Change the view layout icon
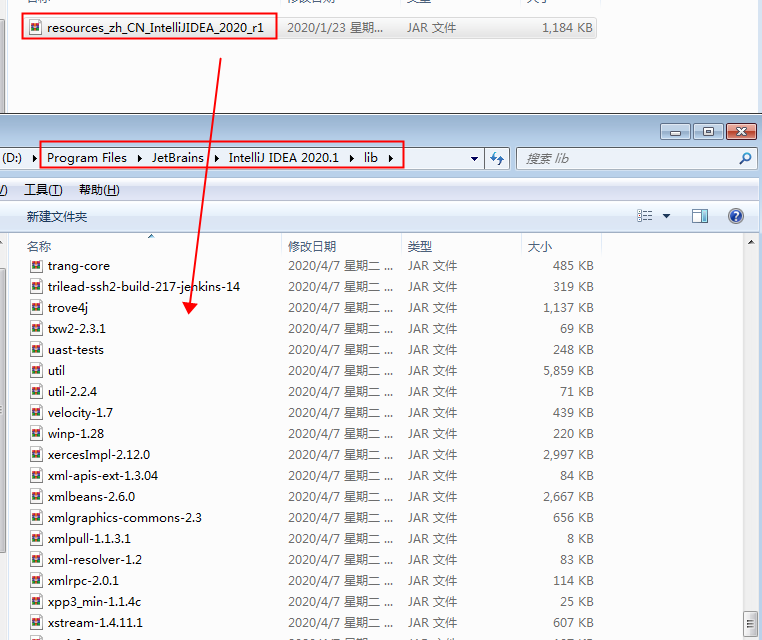The image size is (762, 640). [645, 216]
